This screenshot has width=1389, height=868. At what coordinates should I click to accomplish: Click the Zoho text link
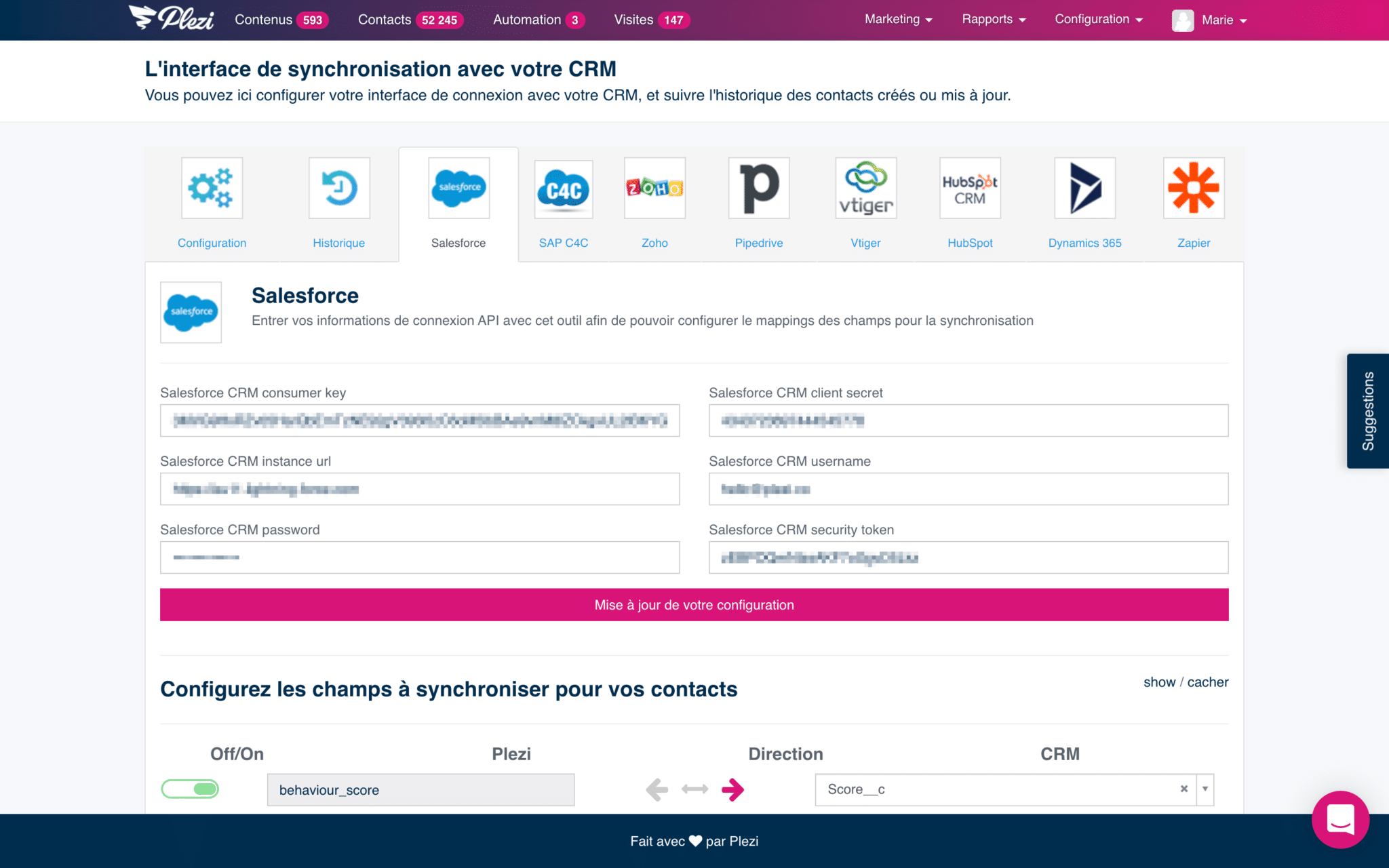(654, 243)
